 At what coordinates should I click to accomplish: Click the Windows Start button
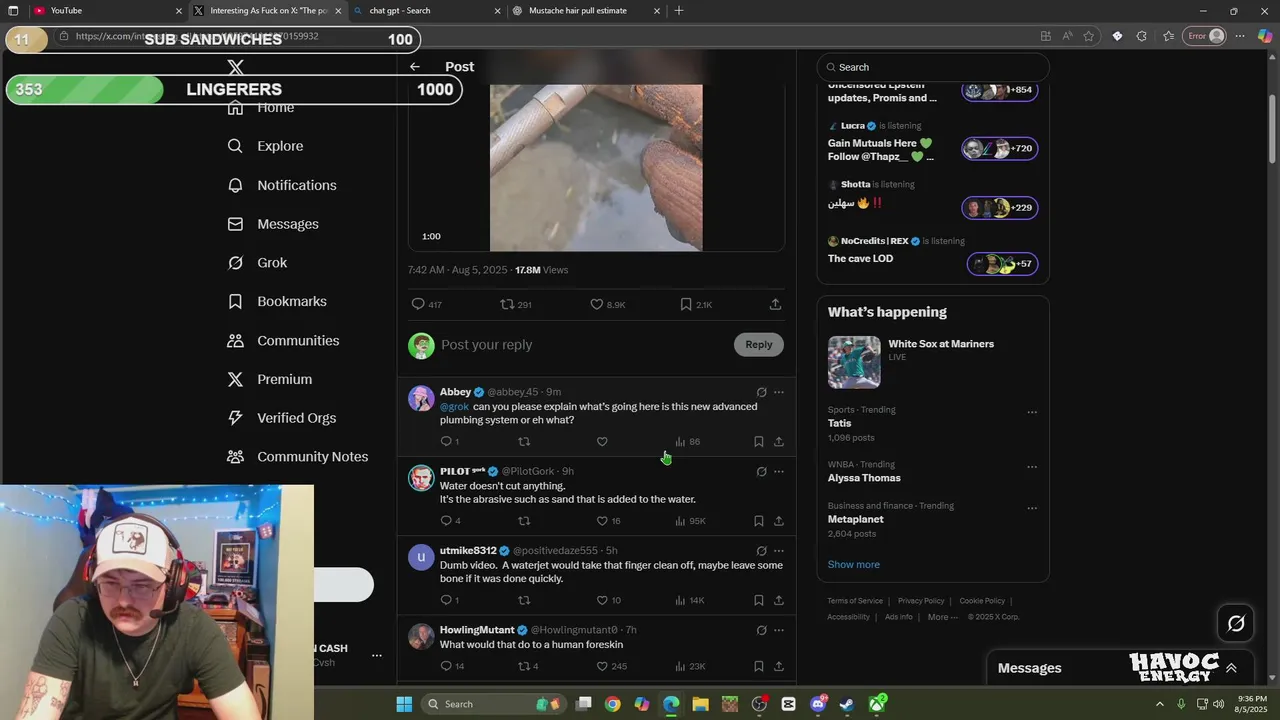click(404, 704)
